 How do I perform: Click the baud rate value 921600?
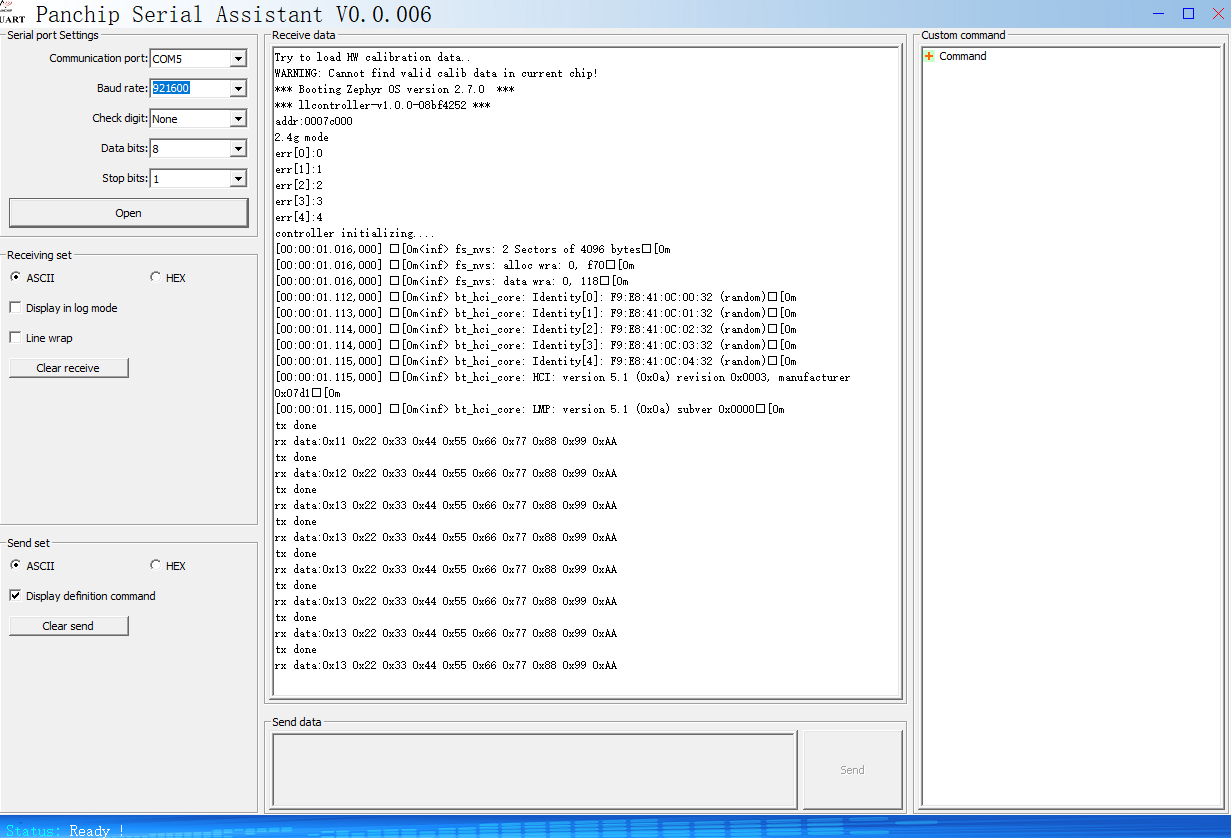(x=171, y=88)
